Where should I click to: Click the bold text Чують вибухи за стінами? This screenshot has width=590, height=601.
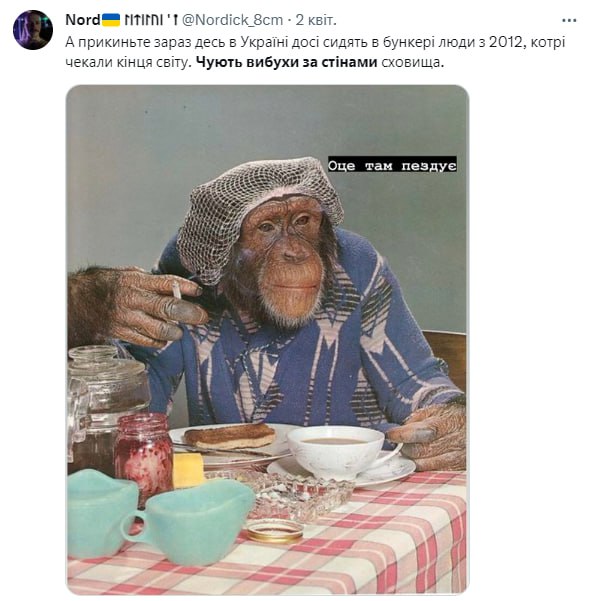[287, 62]
